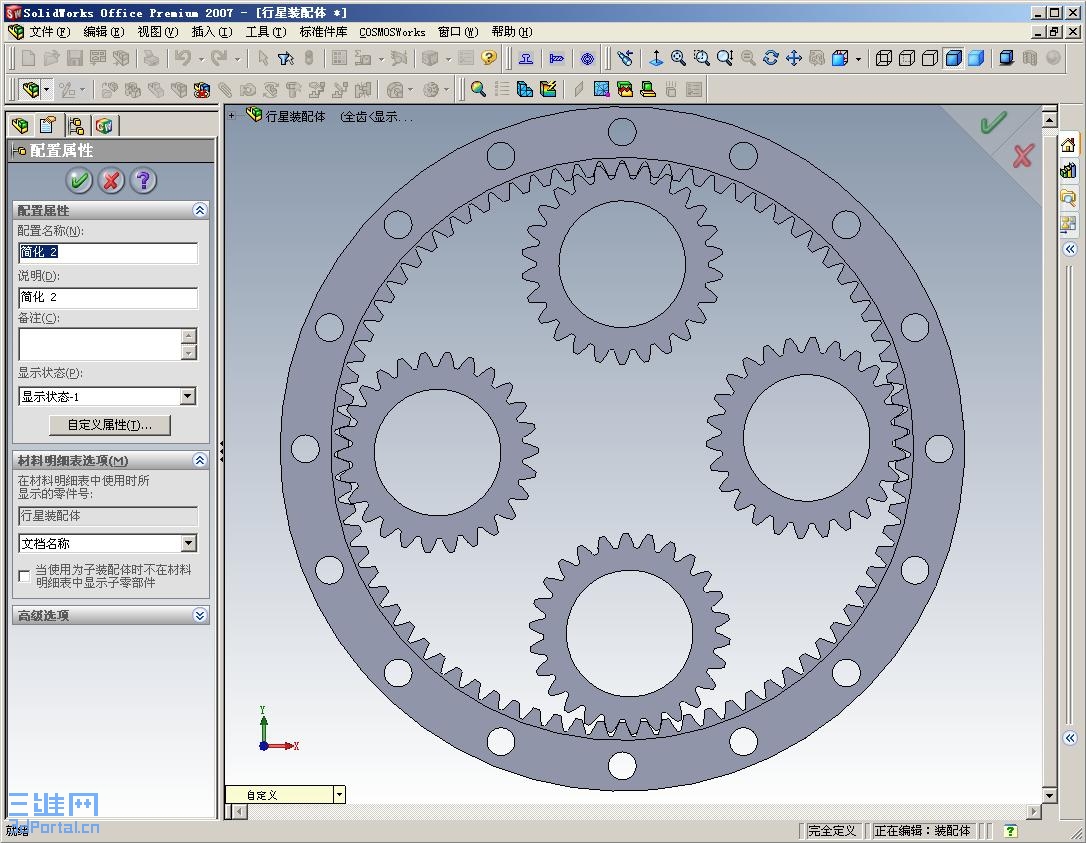This screenshot has width=1086, height=843.
Task: Tick the hide child components in BOM checkbox
Action: pyautogui.click(x=24, y=576)
